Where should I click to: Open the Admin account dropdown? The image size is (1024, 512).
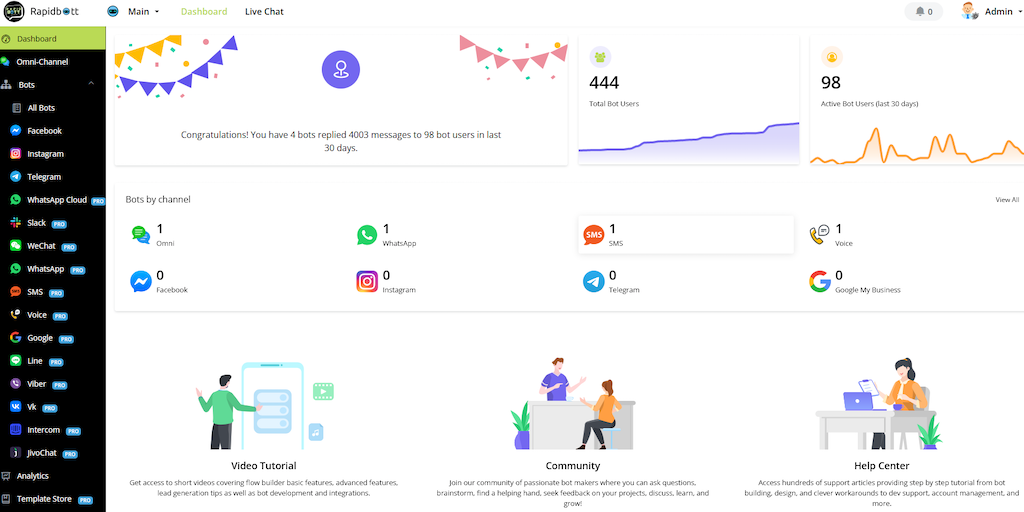pos(1002,12)
